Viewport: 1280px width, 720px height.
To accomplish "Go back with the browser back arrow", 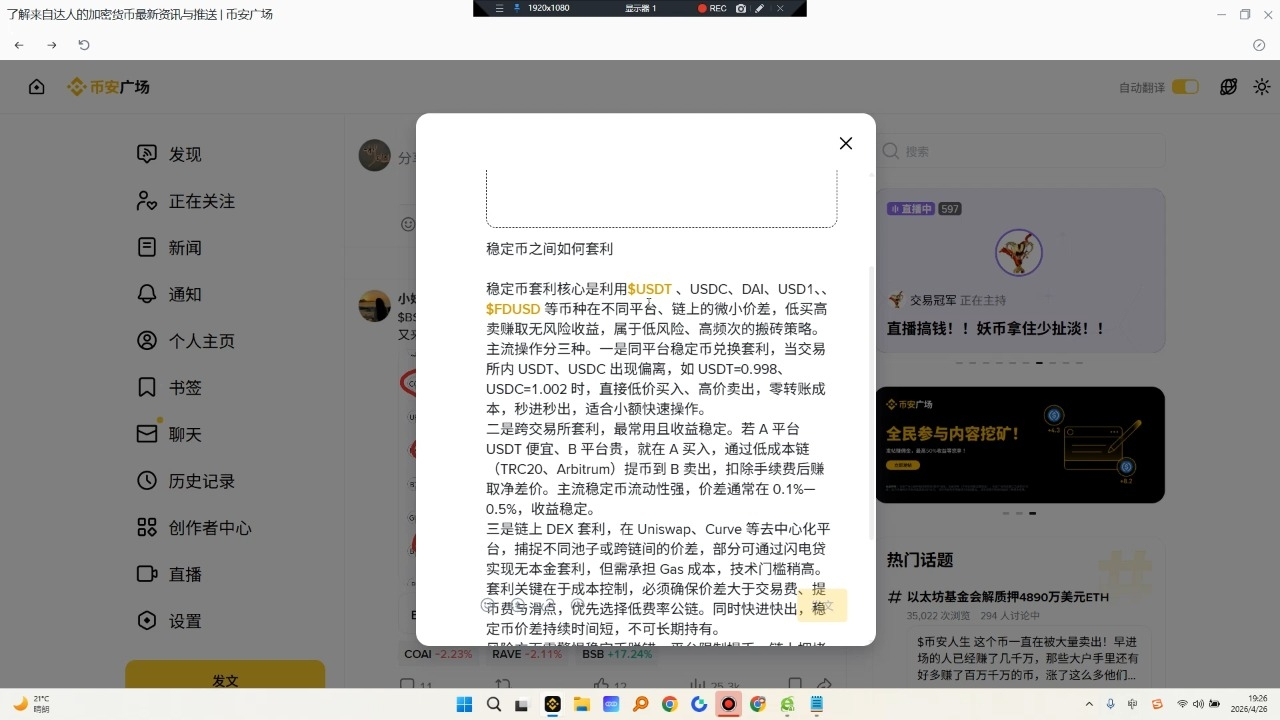I will point(19,45).
